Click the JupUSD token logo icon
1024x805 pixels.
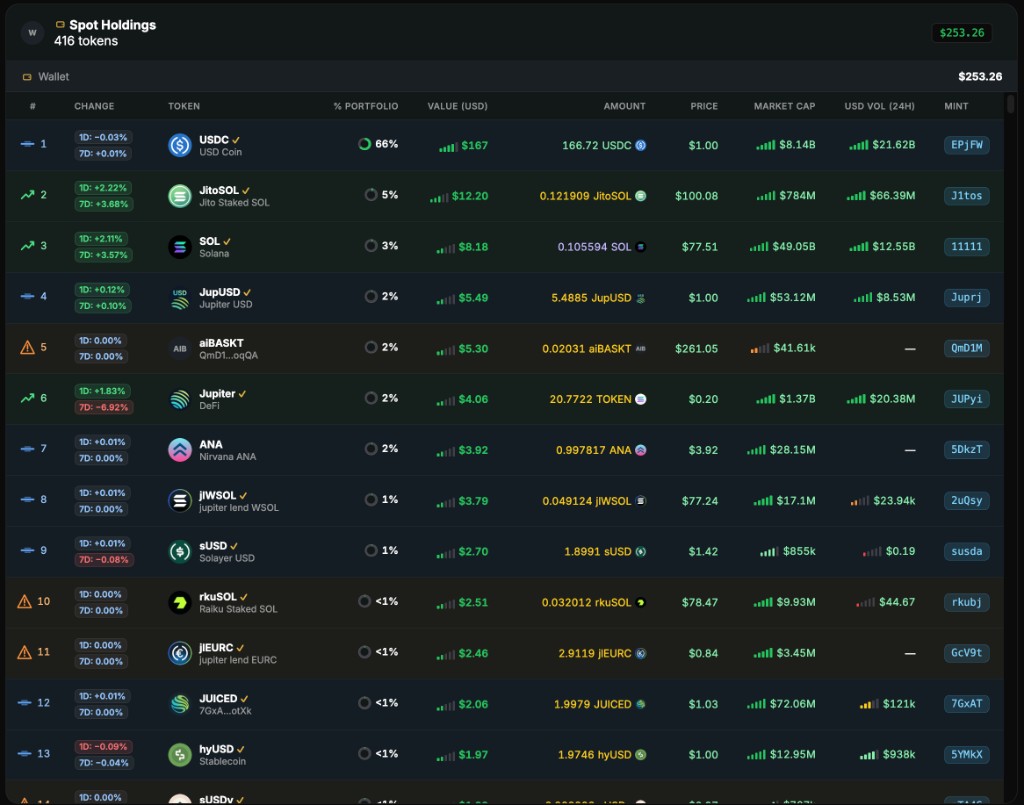(180, 298)
